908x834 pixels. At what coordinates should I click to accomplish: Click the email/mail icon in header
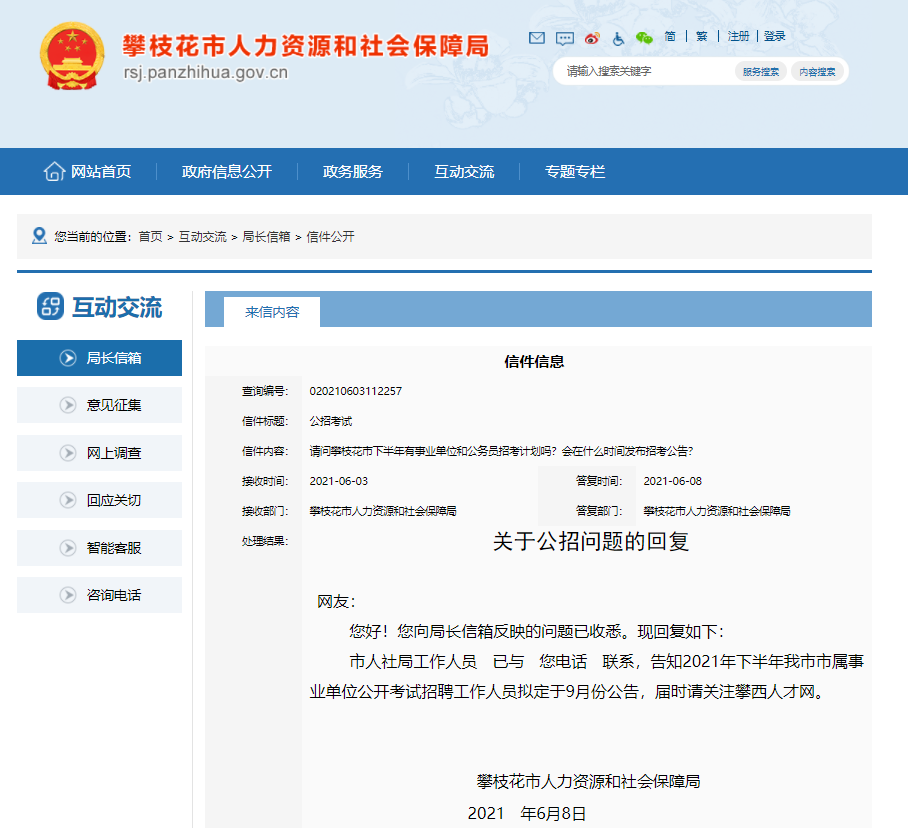(537, 38)
